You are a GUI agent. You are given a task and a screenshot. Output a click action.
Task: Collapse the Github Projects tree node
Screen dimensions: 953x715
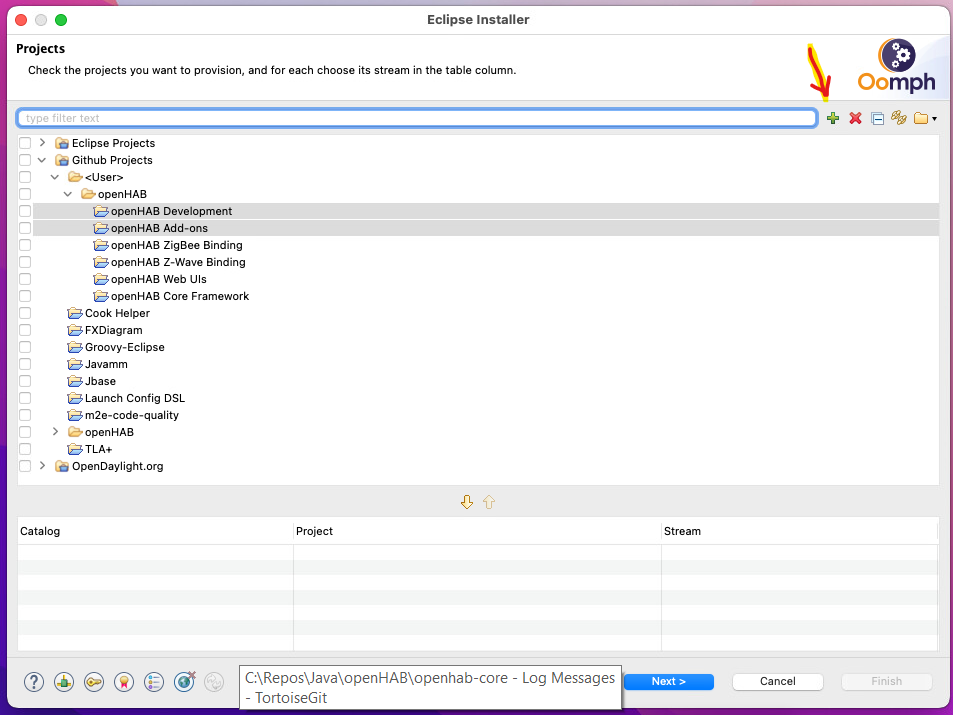42,160
